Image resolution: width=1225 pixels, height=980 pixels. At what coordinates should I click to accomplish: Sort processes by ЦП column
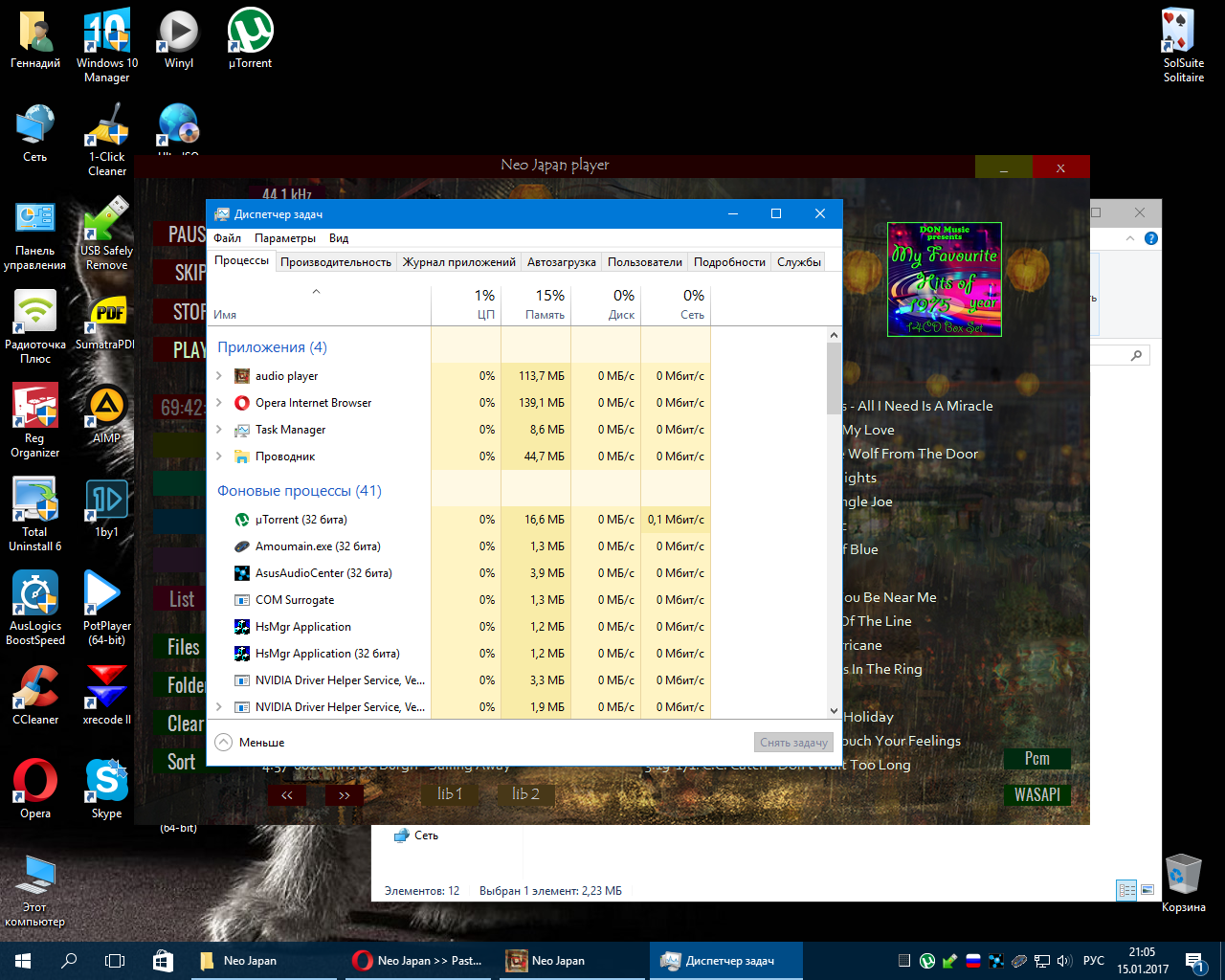pyautogui.click(x=466, y=304)
